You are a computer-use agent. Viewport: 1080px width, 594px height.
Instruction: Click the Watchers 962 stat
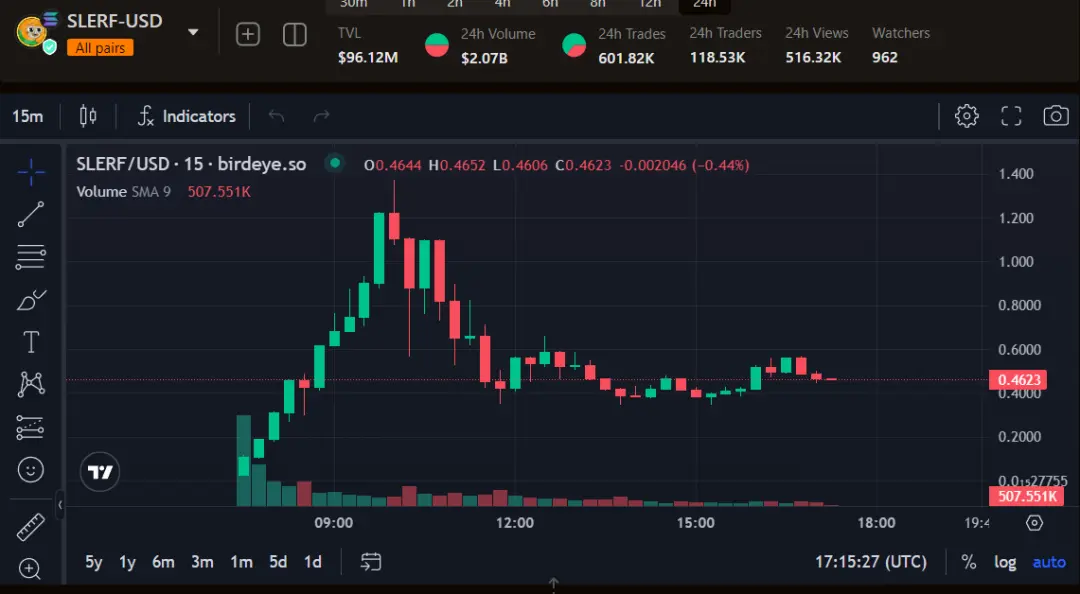pos(900,45)
